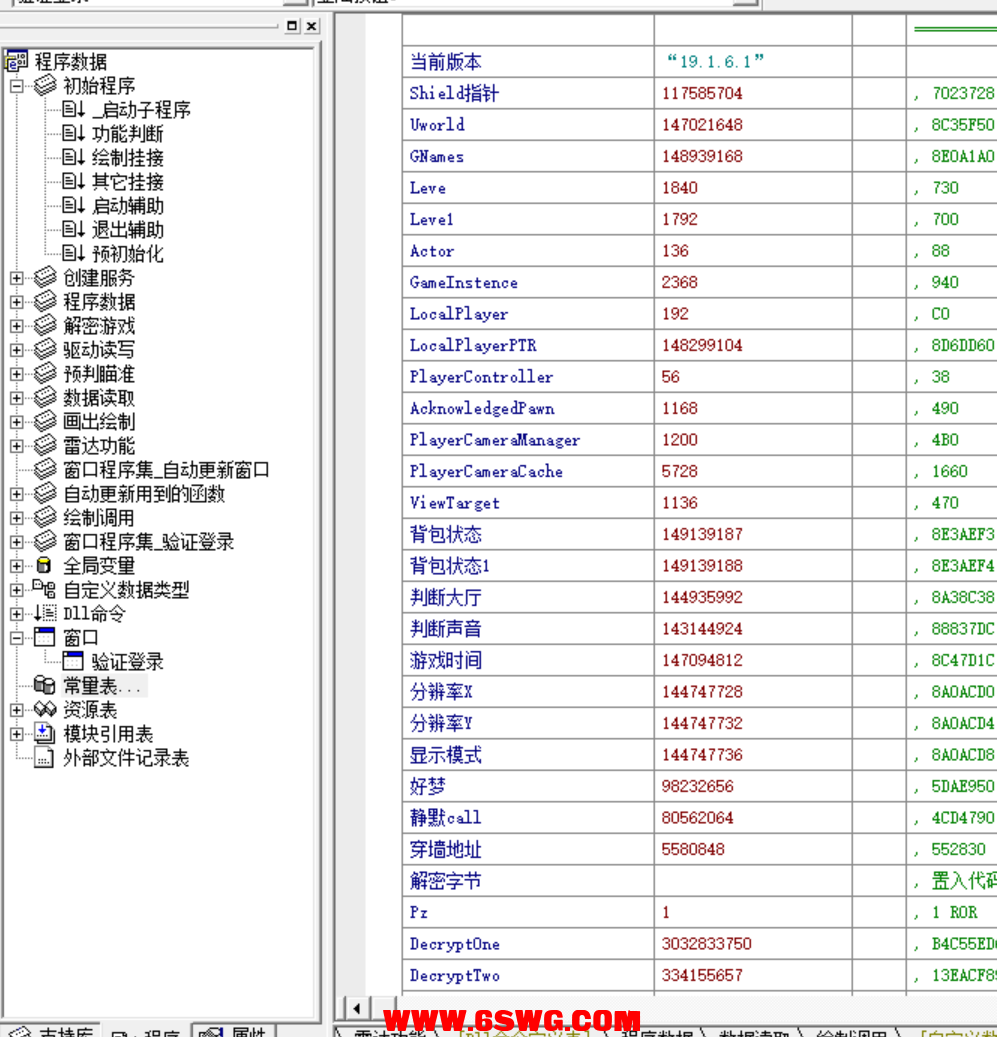Image resolution: width=997 pixels, height=1037 pixels.
Task: Click the 窗口 window icon
Action: (x=44, y=637)
